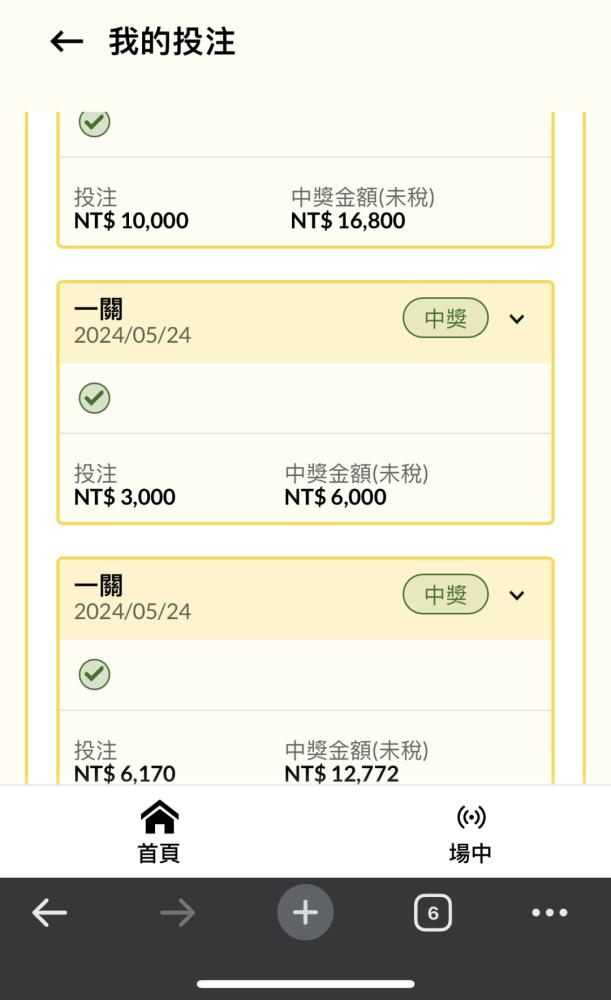Click 中獎 badge on the NT$ 12,772 win card
This screenshot has width=611, height=1000.
click(445, 594)
